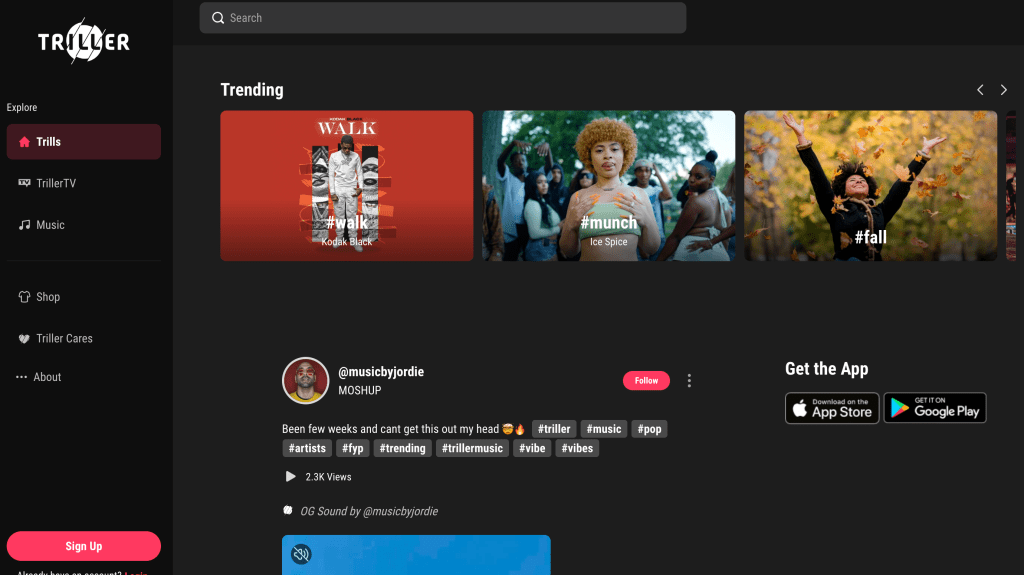The width and height of the screenshot is (1024, 575).
Task: Open the #trillermusic hashtag
Action: click(x=472, y=448)
